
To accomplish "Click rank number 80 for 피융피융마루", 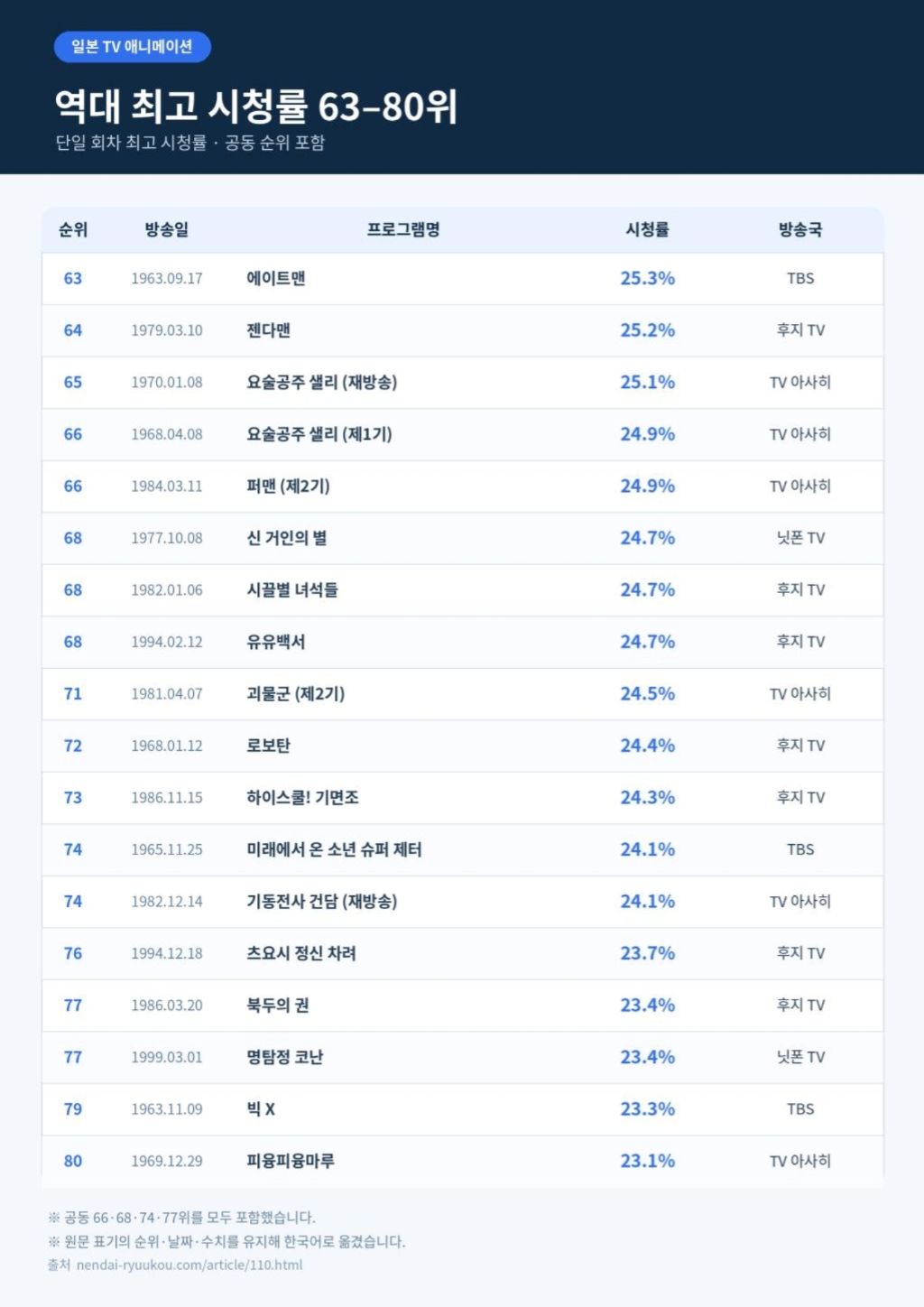I will 73,1161.
